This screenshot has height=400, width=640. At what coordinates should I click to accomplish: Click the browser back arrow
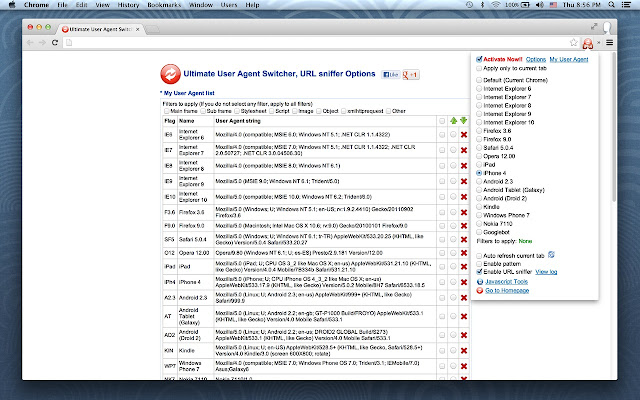[30, 42]
